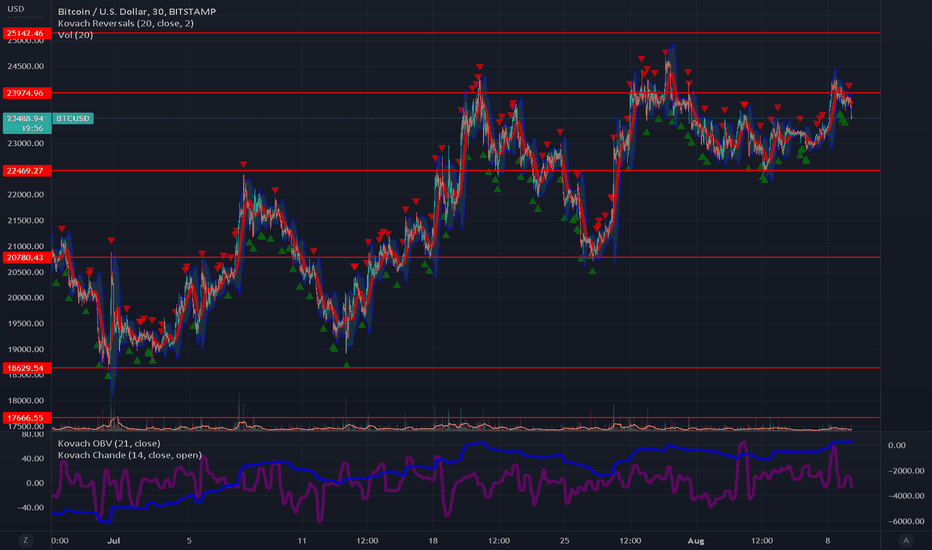Click the 22469.27 red level label

click(x=27, y=171)
